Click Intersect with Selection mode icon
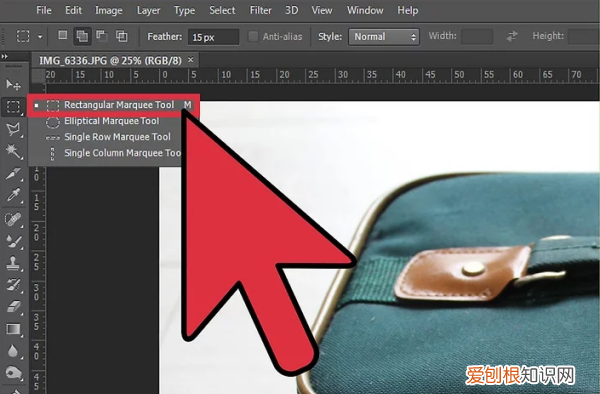 (121, 36)
